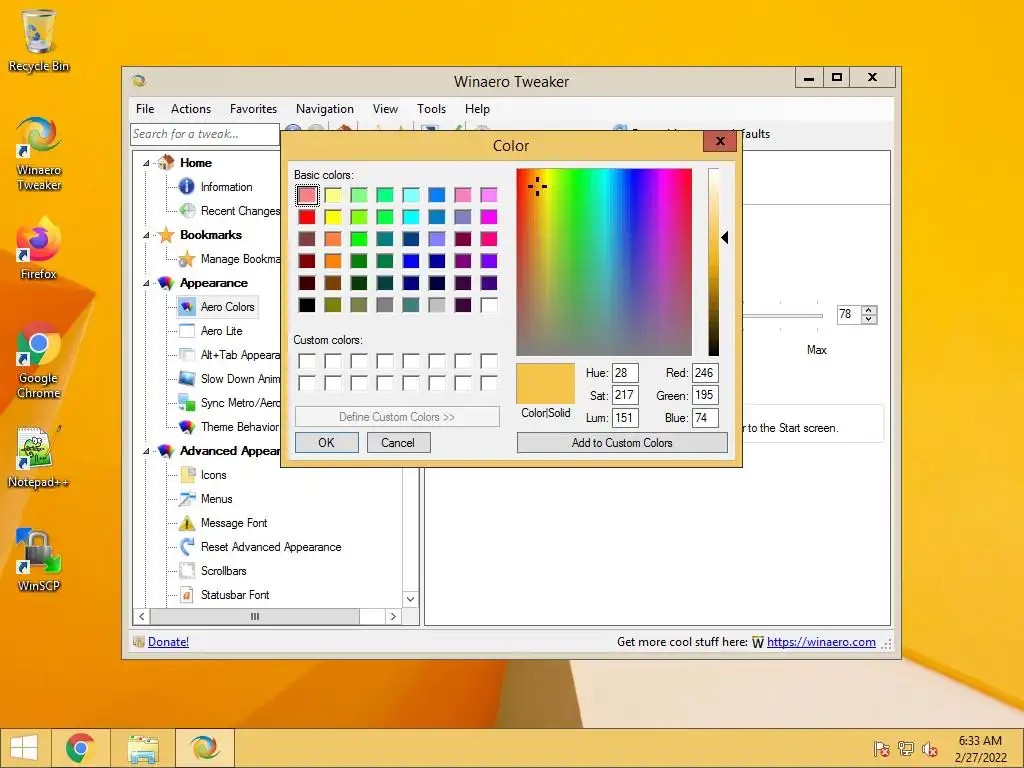Click the Sat value field

pyautogui.click(x=625, y=395)
